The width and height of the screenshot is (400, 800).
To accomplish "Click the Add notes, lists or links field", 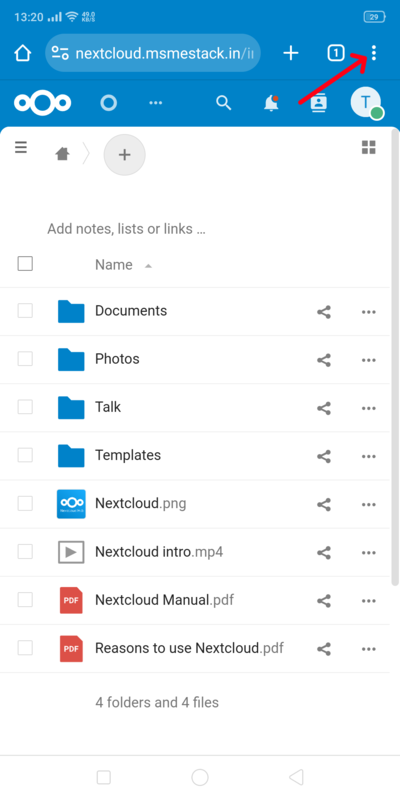I will coord(127,229).
